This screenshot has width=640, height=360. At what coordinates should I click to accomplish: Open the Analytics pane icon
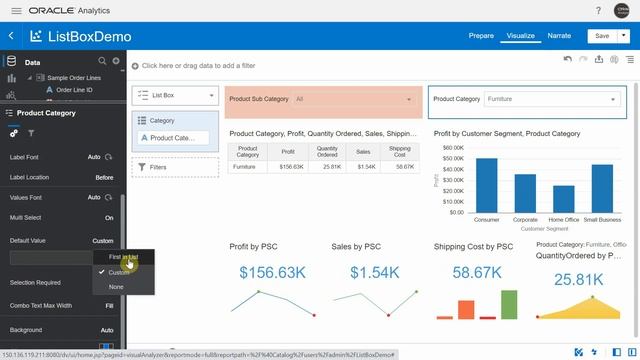11,95
